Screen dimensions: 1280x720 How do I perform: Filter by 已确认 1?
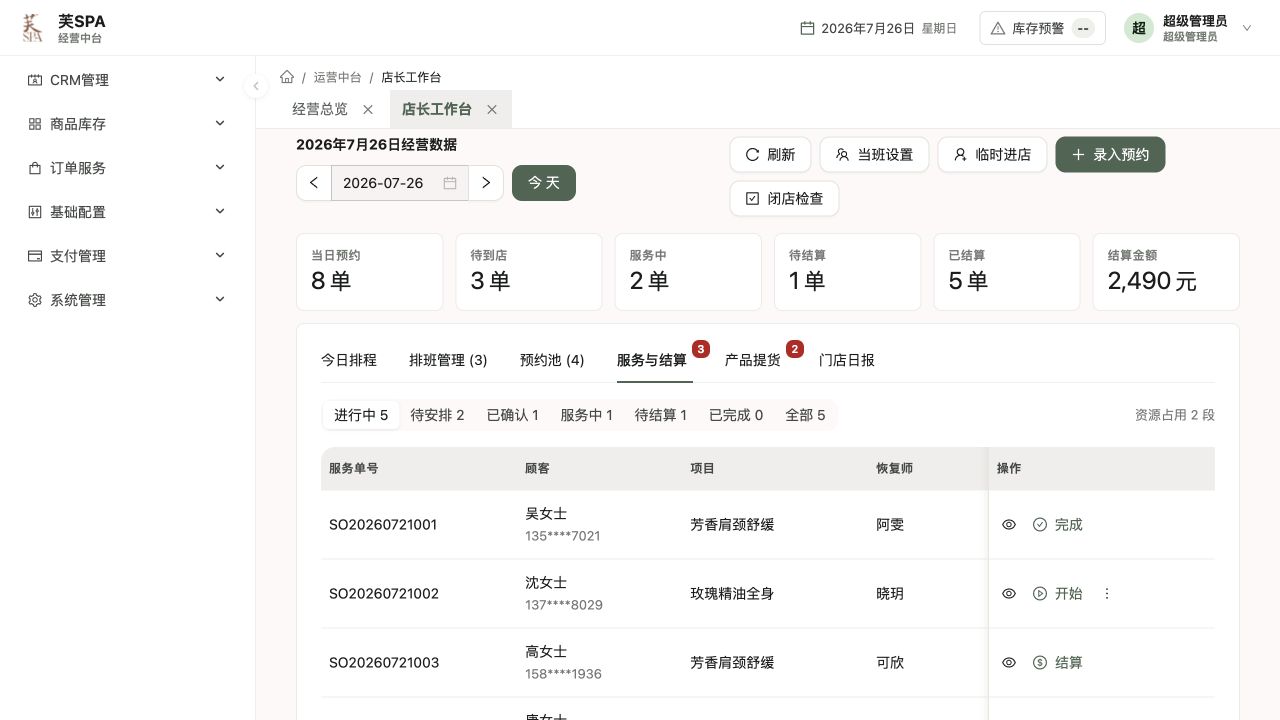pos(513,415)
